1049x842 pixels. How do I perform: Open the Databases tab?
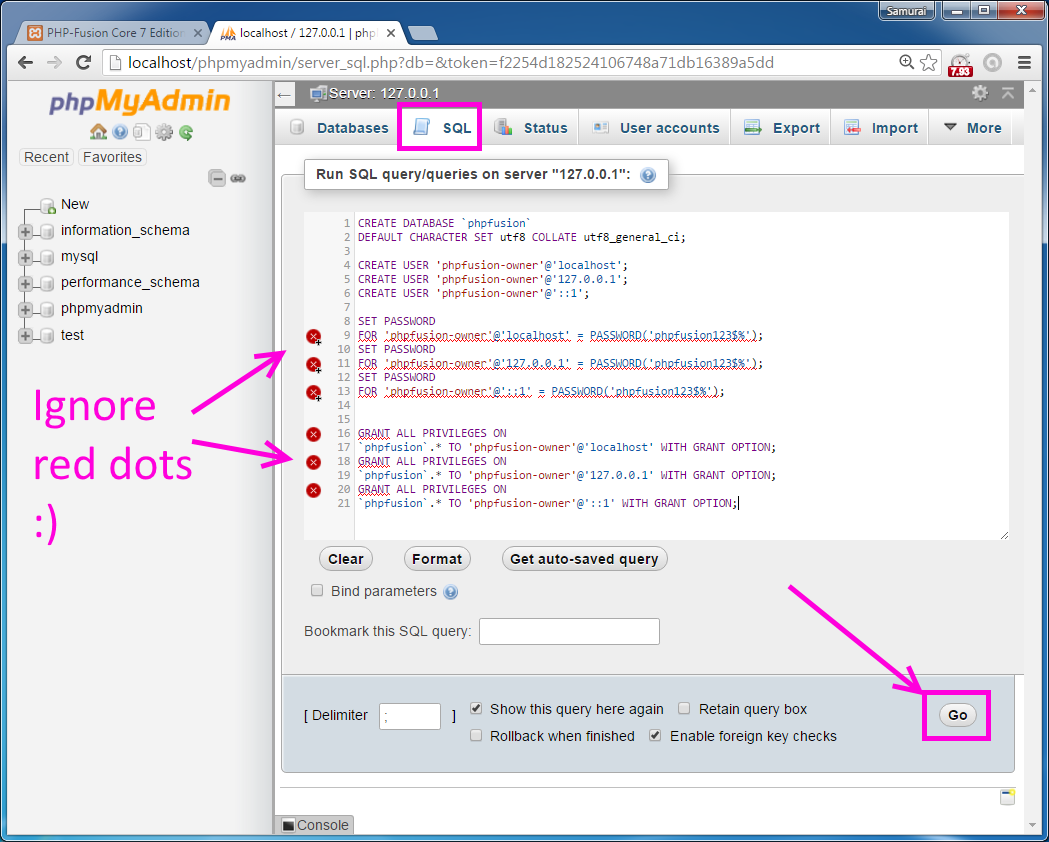(339, 128)
